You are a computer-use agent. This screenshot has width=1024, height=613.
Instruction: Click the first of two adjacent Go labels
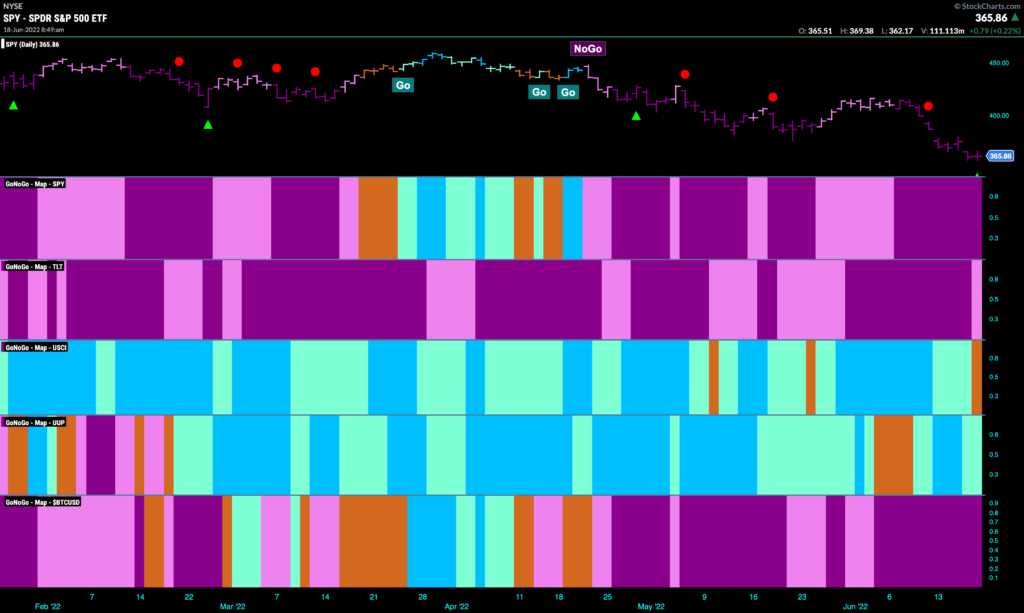(x=539, y=92)
